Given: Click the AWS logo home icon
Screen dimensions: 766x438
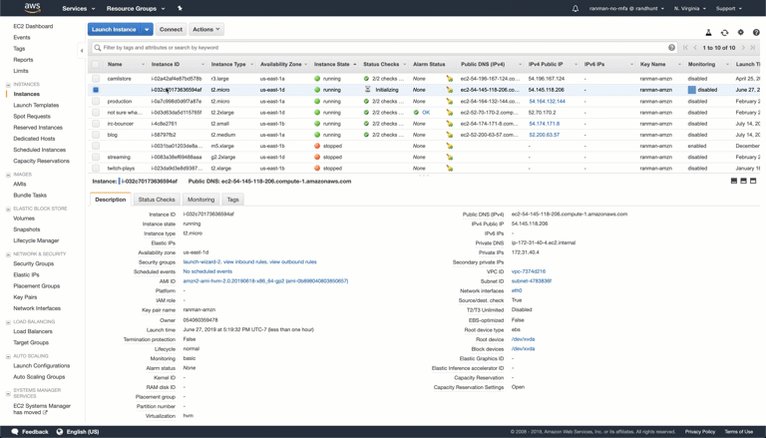Looking at the screenshot, I should (x=32, y=8).
